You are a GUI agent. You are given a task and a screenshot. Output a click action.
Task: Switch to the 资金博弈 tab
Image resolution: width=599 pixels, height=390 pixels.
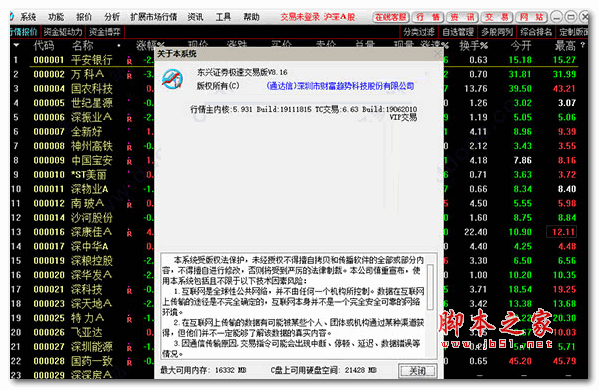pyautogui.click(x=104, y=32)
